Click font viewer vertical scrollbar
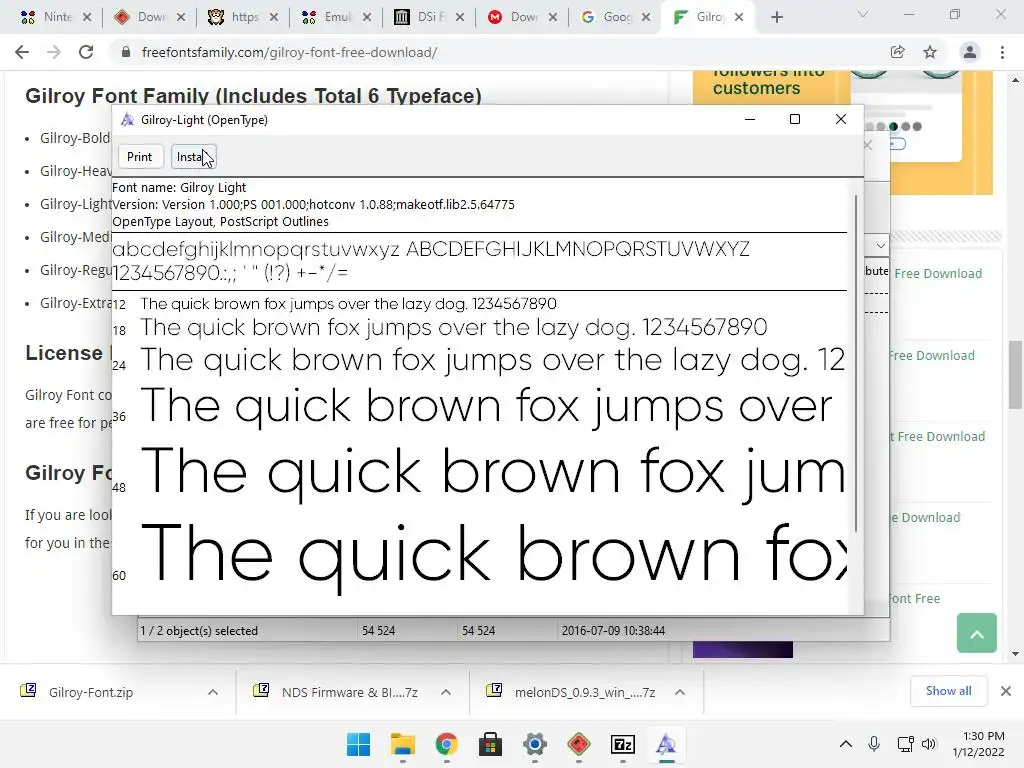Screen dimensions: 1024x768 [856, 362]
